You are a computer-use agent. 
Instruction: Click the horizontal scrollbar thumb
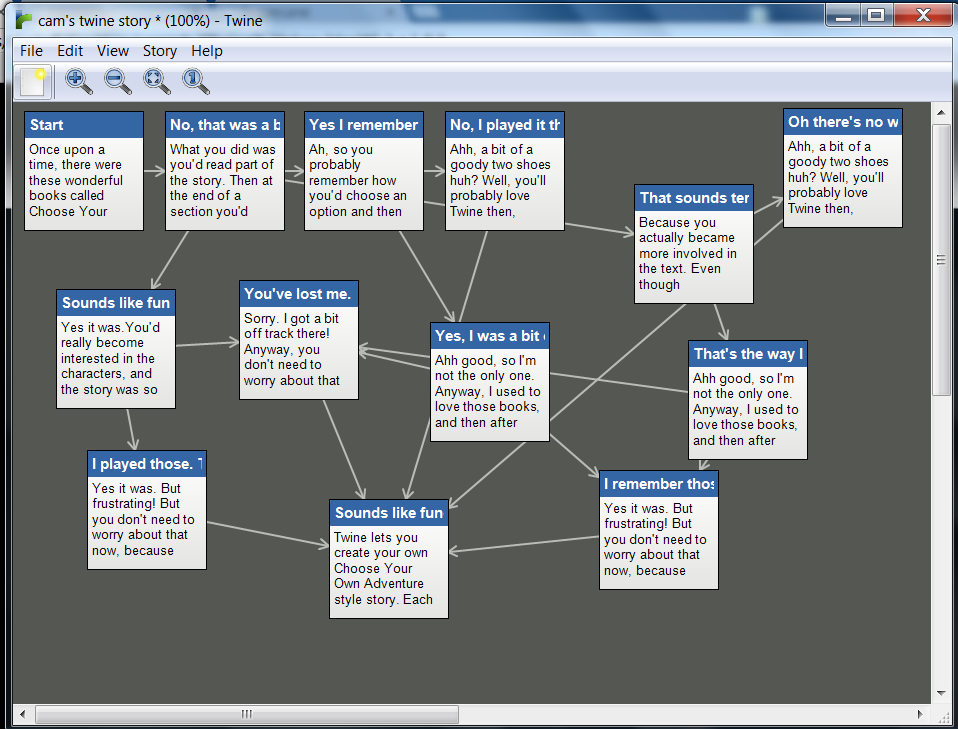coord(247,714)
